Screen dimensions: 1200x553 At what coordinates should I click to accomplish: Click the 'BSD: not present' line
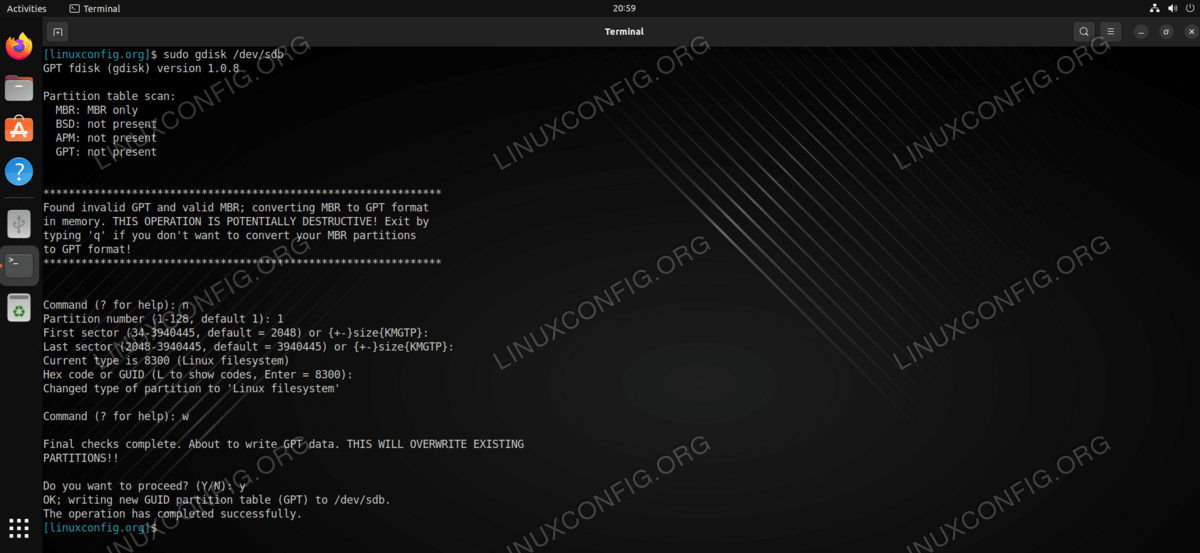coord(106,125)
